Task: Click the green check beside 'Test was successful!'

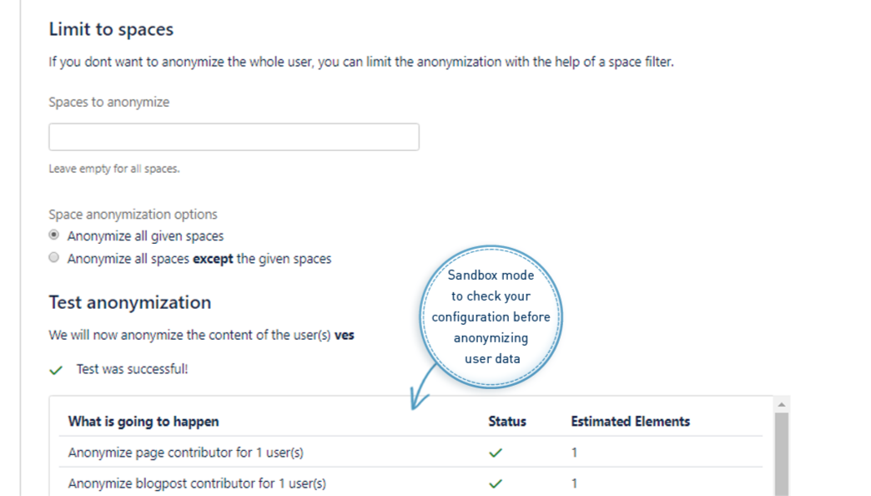Action: [56, 370]
